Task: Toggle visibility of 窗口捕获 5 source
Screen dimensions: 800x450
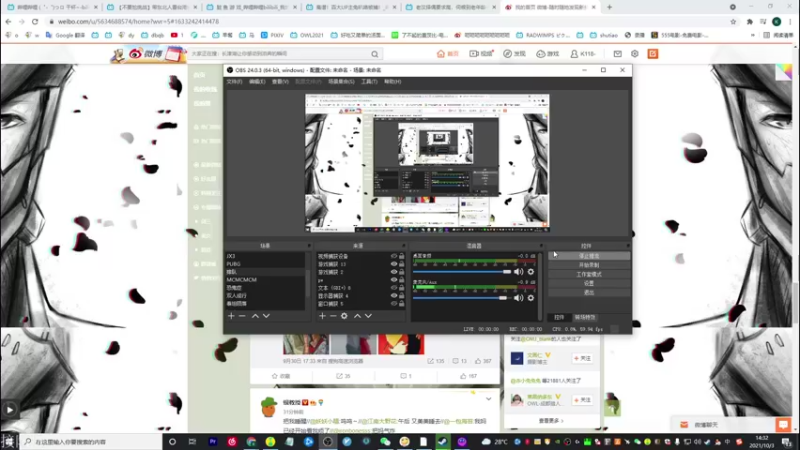Action: click(x=393, y=304)
